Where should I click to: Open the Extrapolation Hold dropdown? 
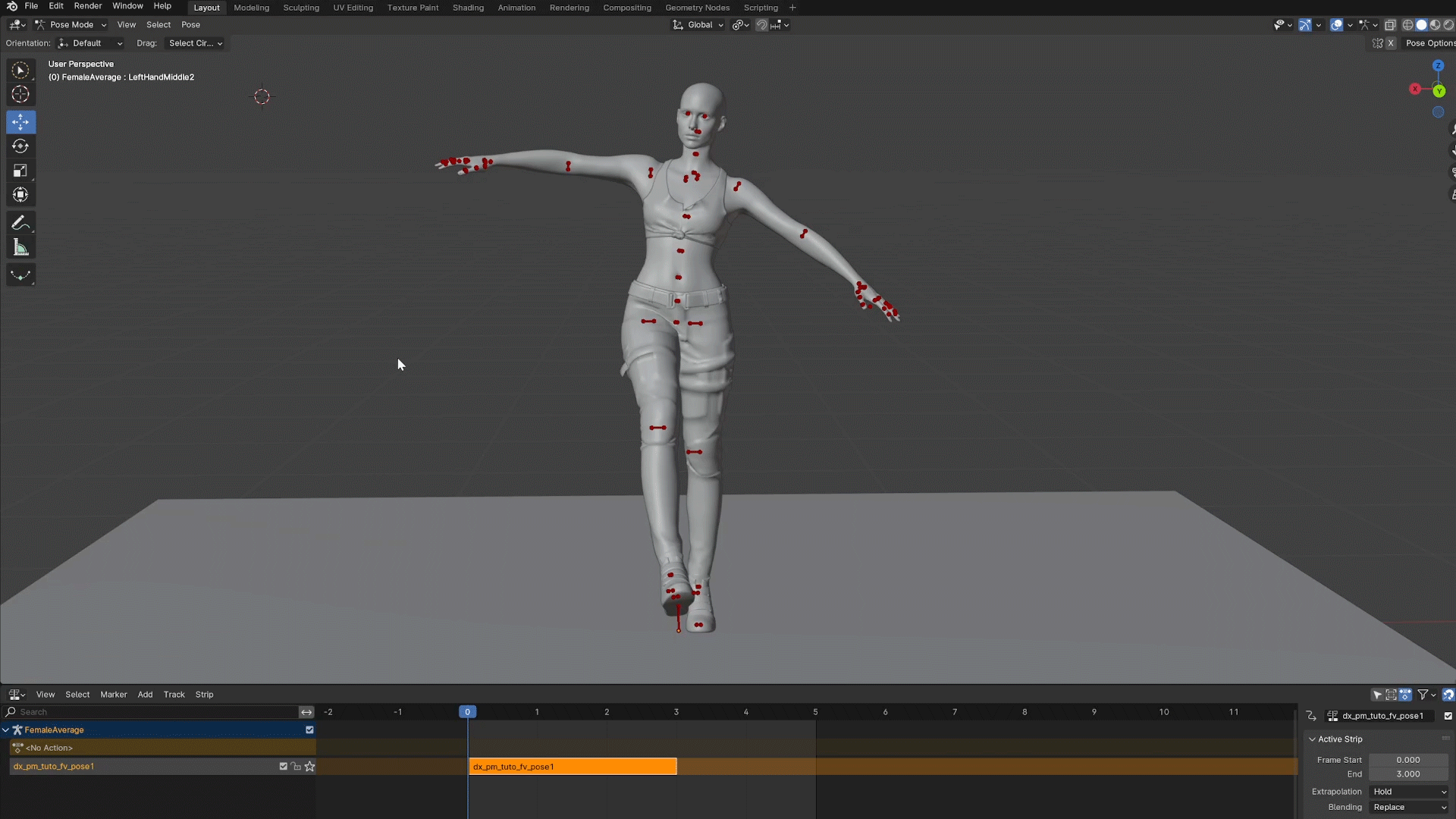point(1409,792)
